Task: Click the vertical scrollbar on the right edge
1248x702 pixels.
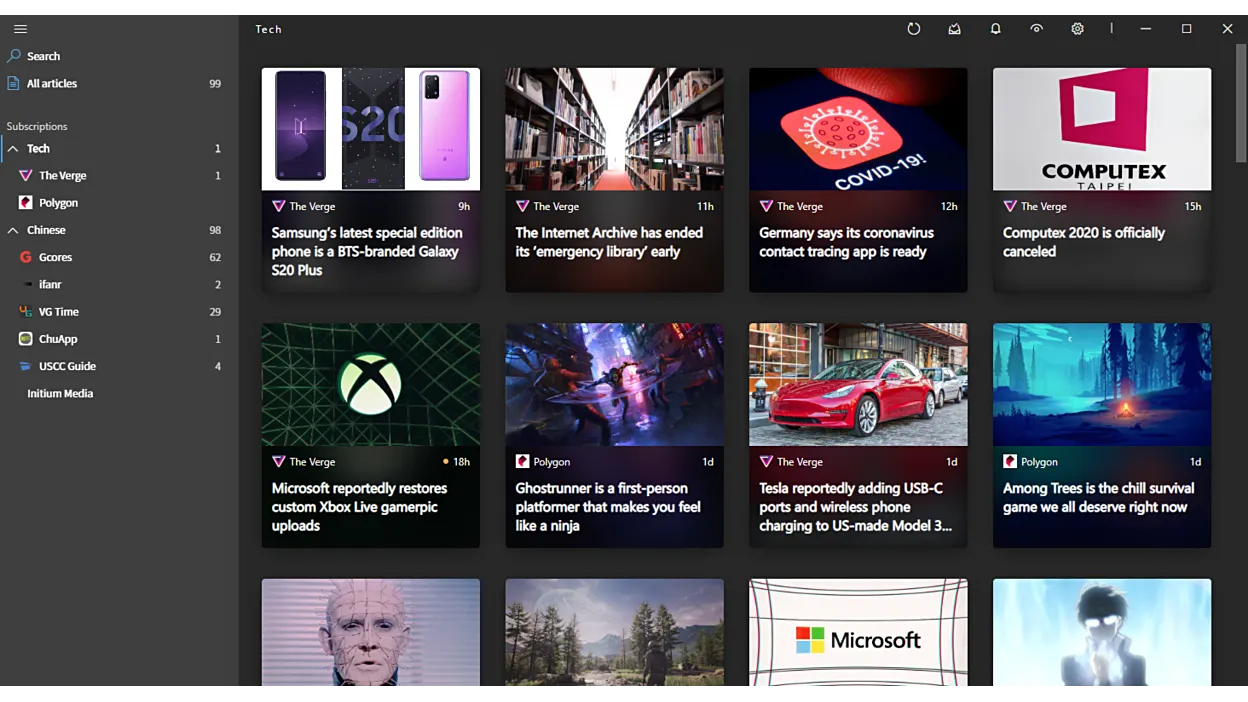Action: 1240,116
